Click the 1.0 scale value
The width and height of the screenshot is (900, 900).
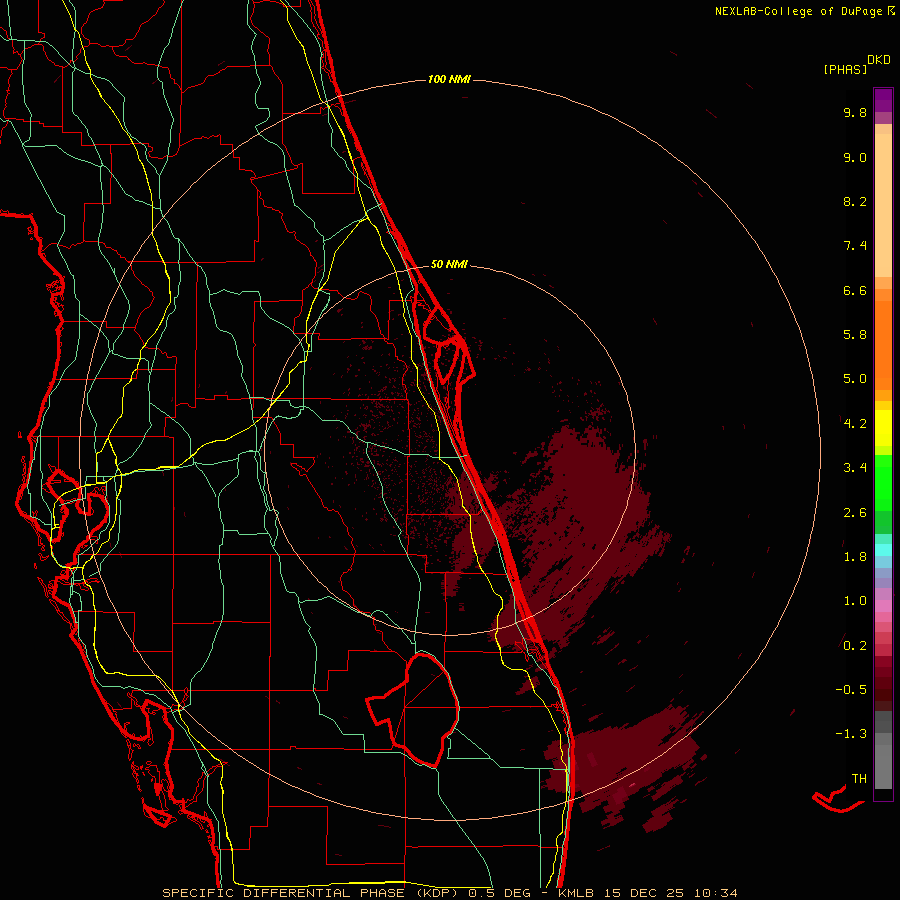[855, 601]
